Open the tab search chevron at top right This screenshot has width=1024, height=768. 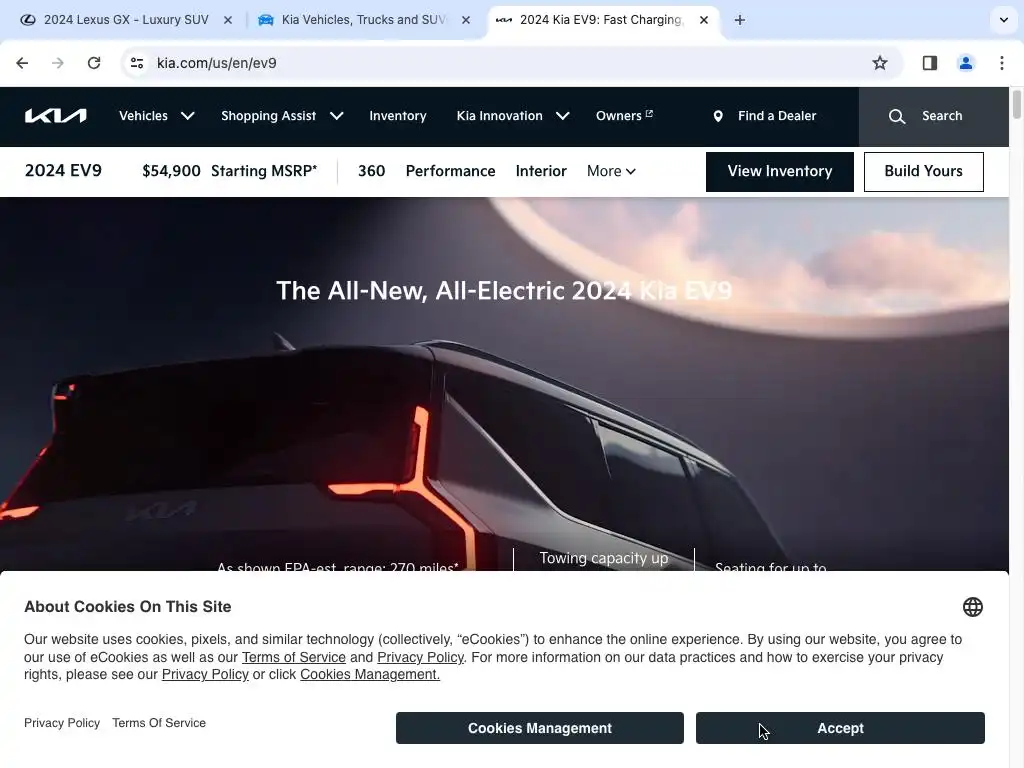(1004, 20)
